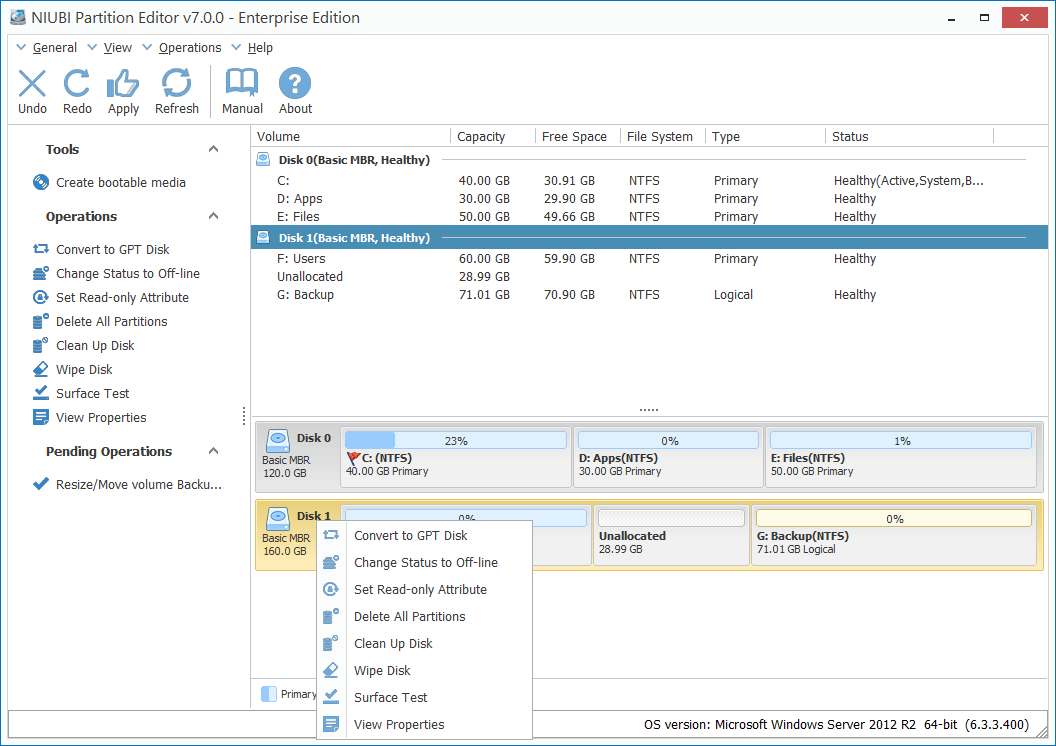The image size is (1056, 746).
Task: Select the Unallocated 28.99 GB block
Action: coord(671,535)
